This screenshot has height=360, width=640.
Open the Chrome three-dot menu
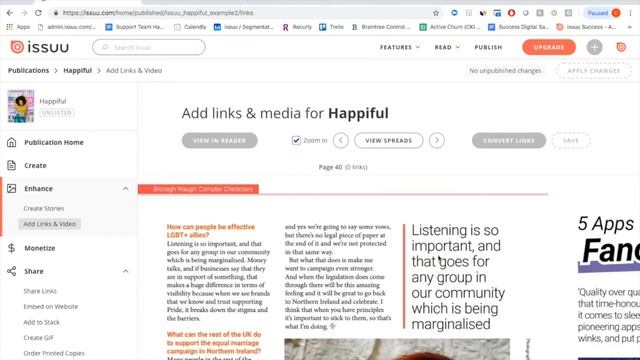click(x=631, y=13)
